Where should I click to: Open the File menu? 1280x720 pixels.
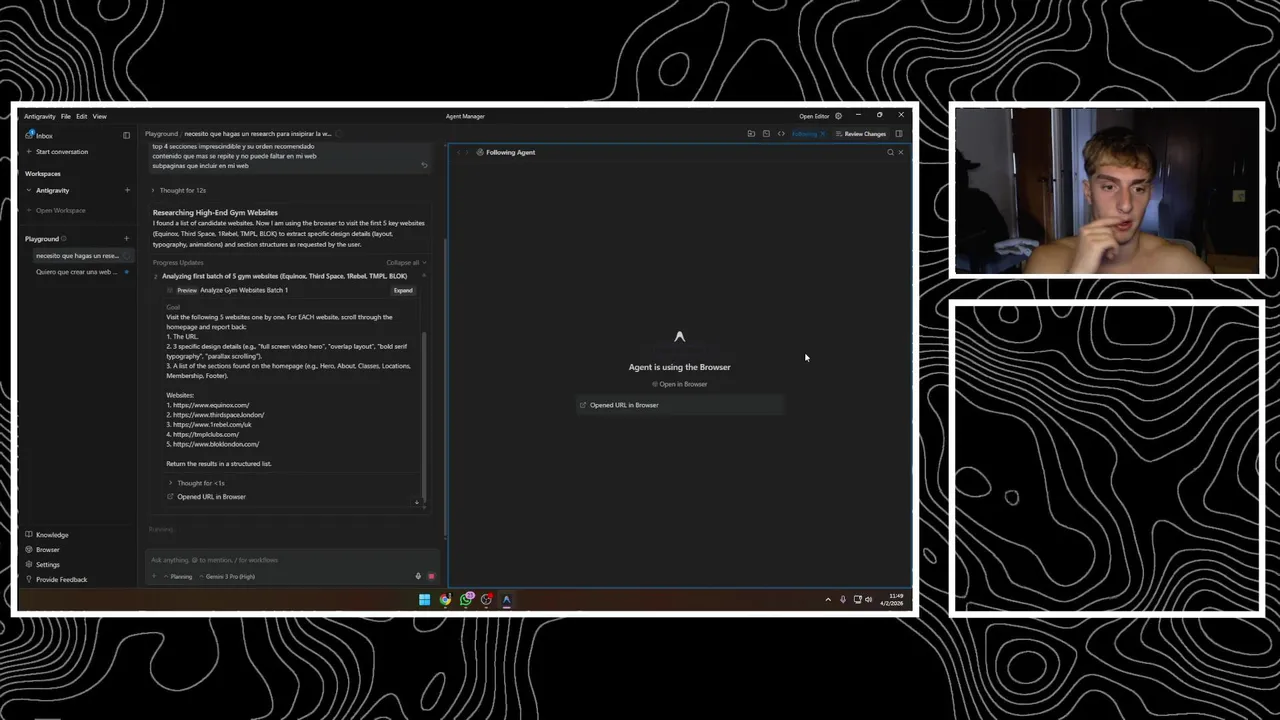point(66,116)
